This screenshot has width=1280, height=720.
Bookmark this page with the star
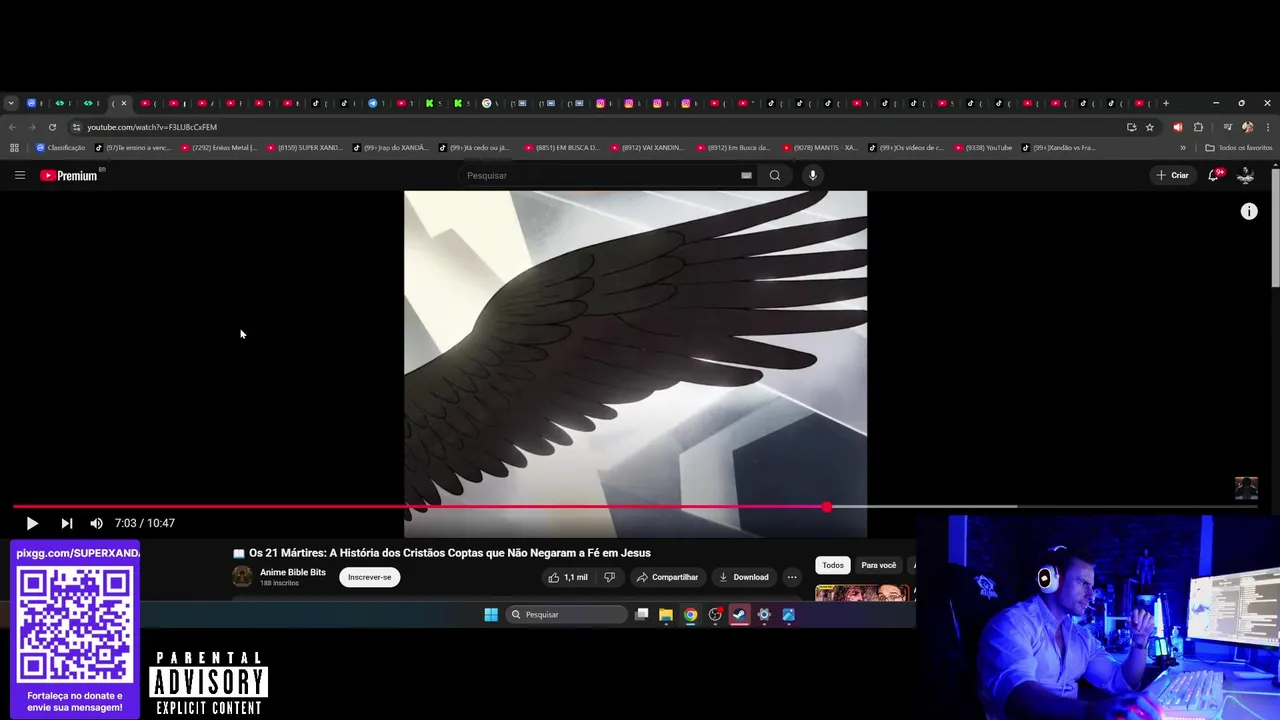pos(1150,127)
